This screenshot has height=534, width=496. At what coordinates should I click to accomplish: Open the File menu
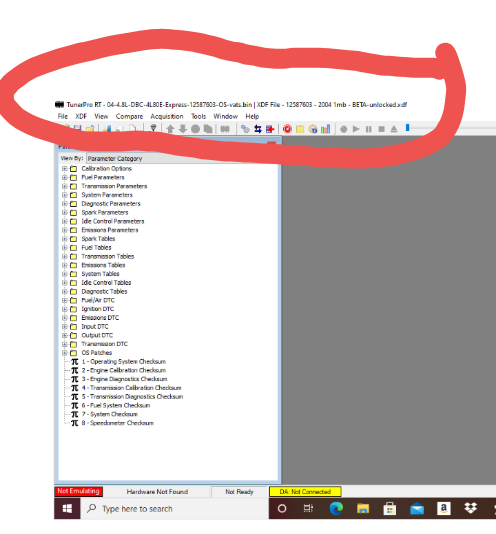tap(63, 116)
